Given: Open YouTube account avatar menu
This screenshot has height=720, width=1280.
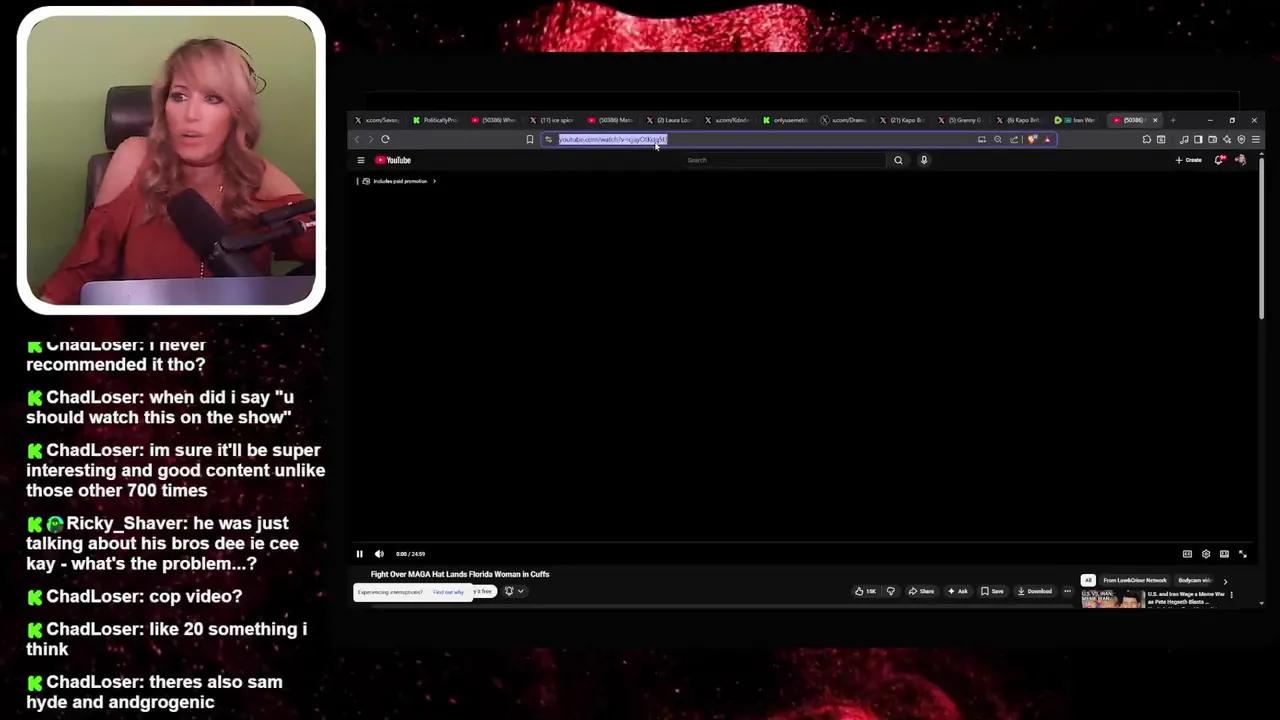Looking at the screenshot, I should (x=1241, y=160).
